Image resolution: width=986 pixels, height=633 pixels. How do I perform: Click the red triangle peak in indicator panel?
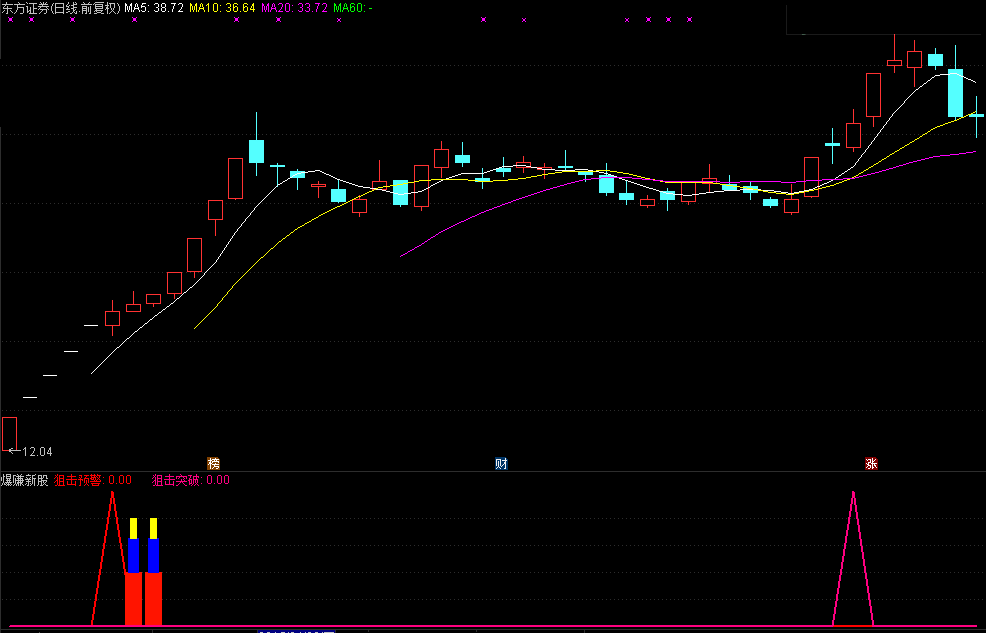point(113,493)
